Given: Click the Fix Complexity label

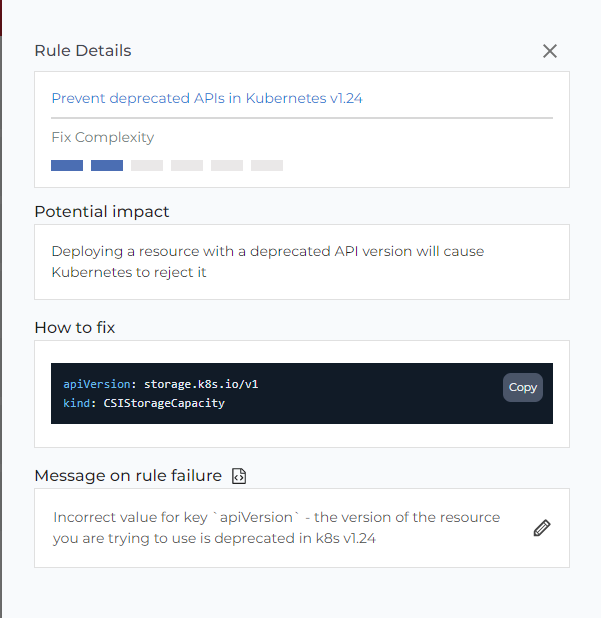Looking at the screenshot, I should point(103,137).
